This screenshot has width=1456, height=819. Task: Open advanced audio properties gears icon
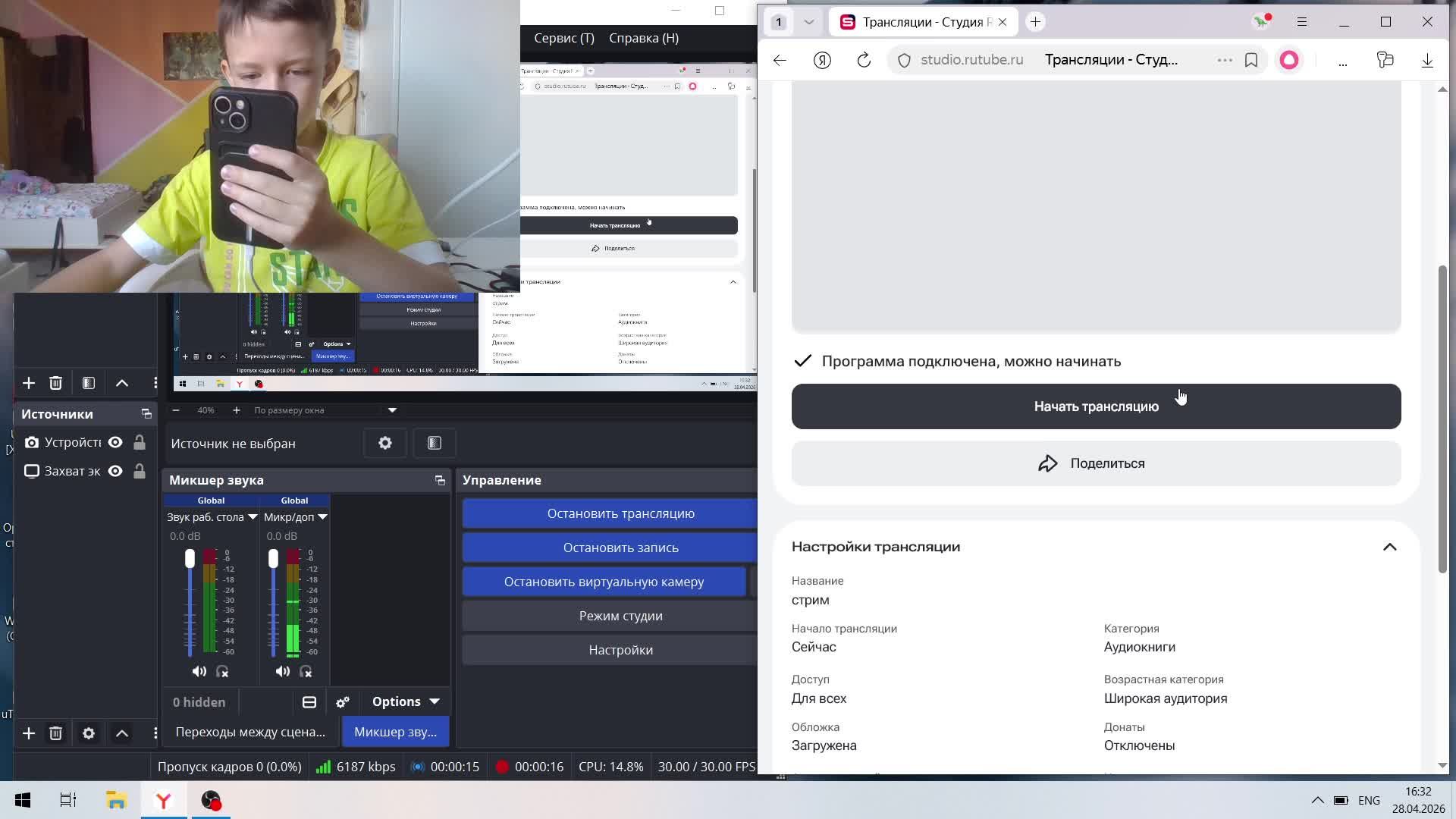pos(343,702)
